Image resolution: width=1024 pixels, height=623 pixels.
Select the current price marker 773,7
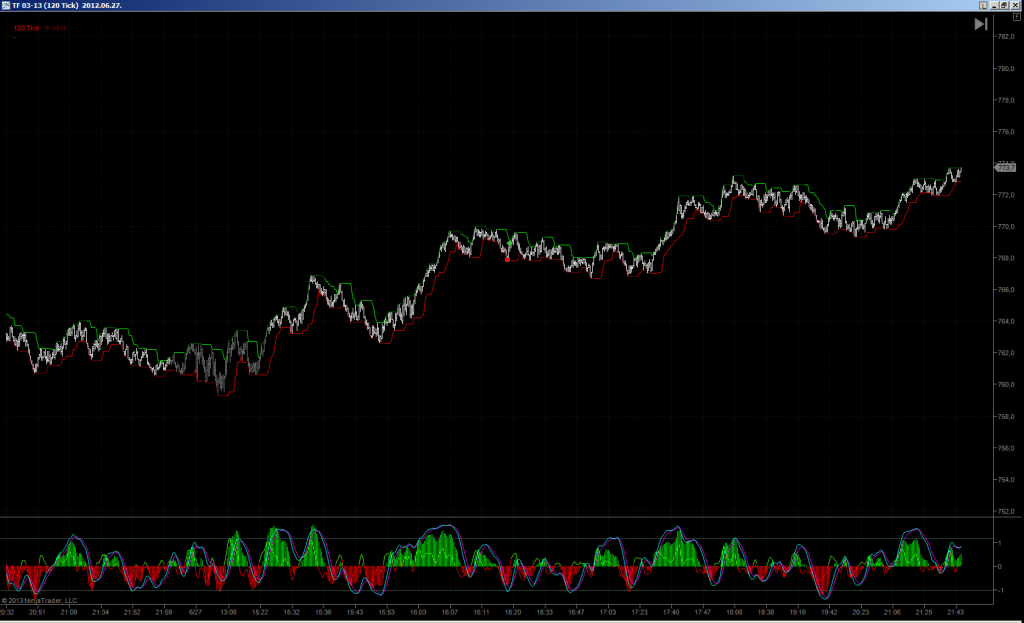coord(1005,168)
